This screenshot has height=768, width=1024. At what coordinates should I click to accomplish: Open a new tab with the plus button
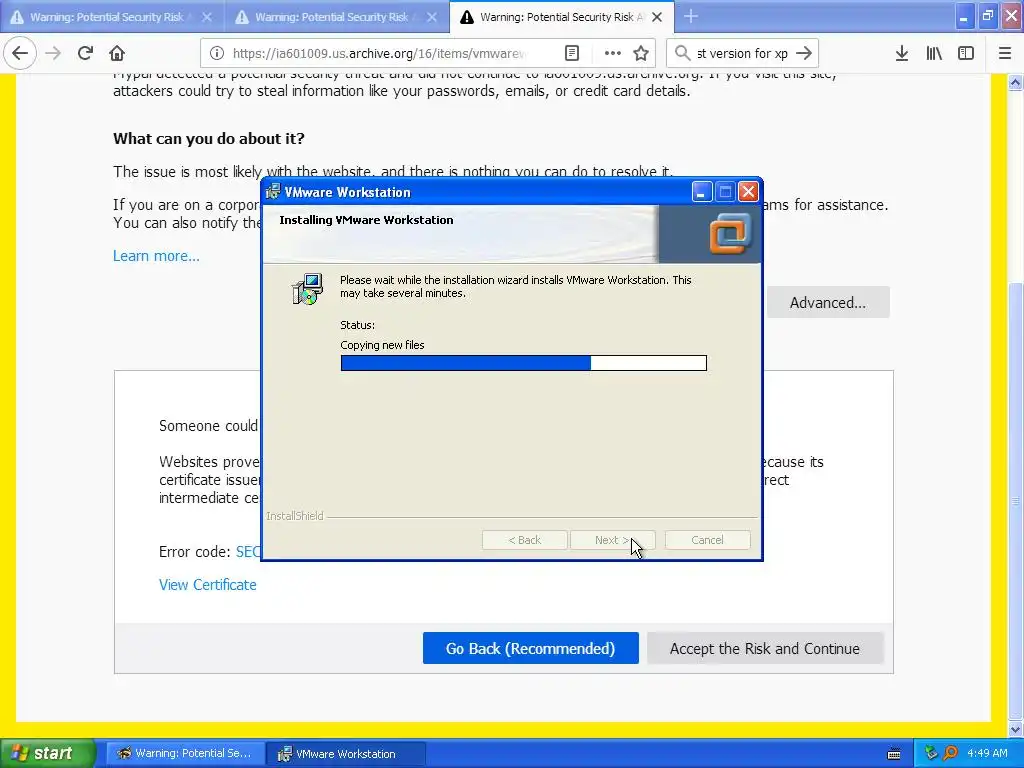[x=690, y=16]
